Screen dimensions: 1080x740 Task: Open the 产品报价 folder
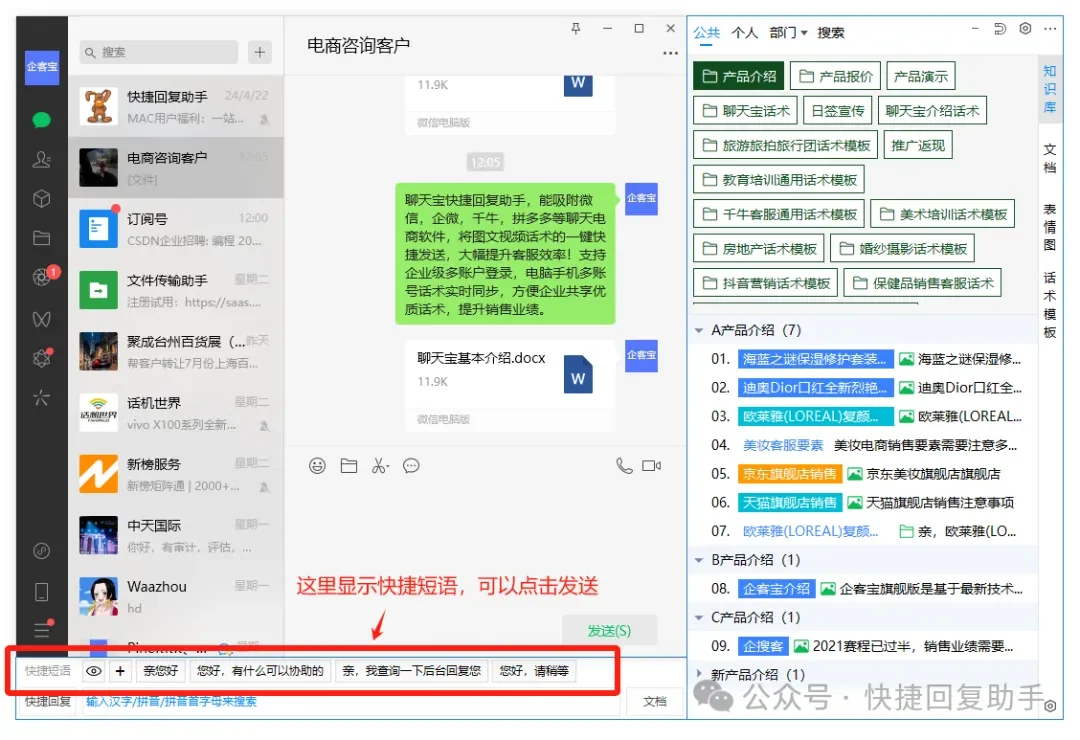(835, 76)
